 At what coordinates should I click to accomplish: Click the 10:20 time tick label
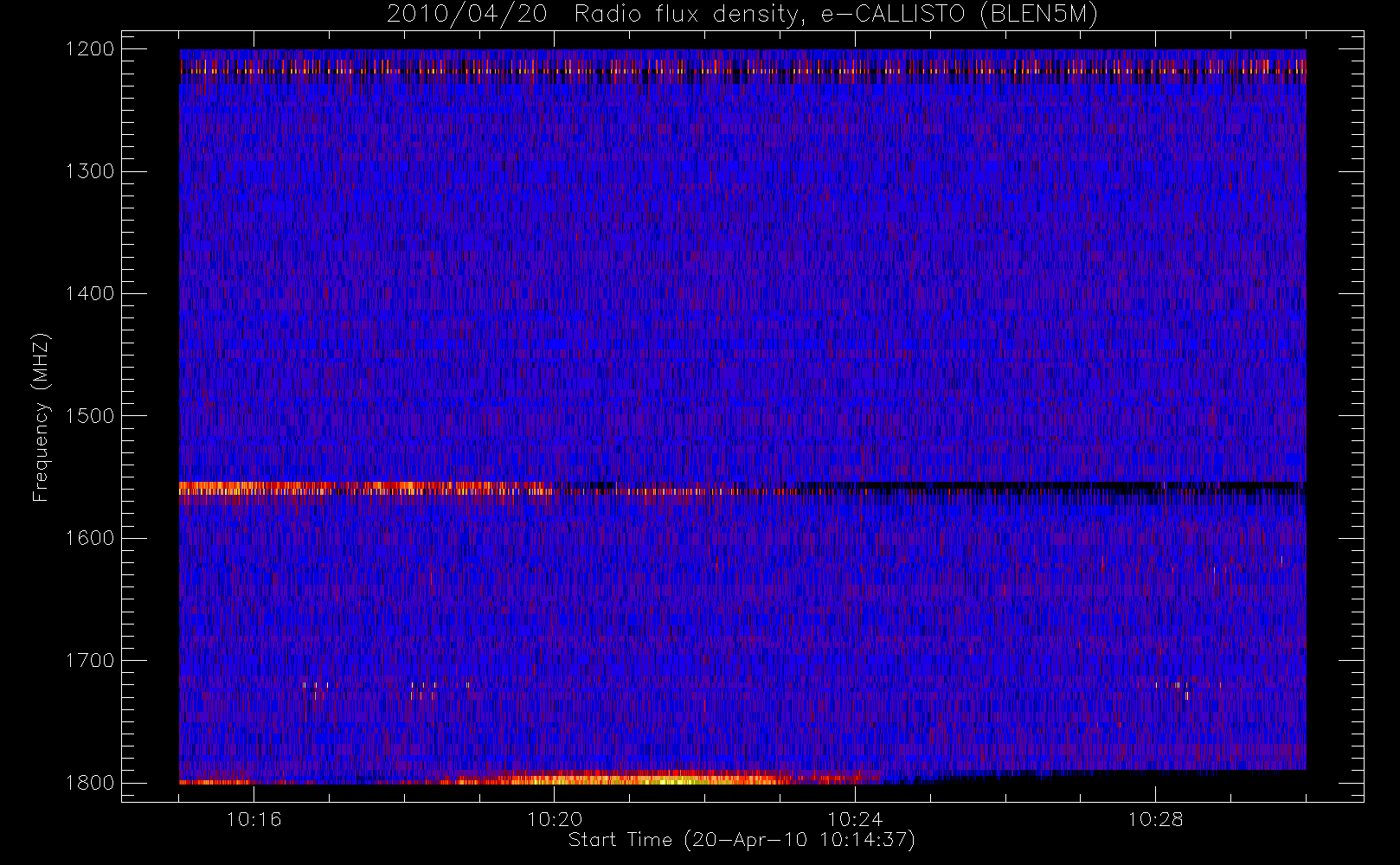pyautogui.click(x=555, y=819)
